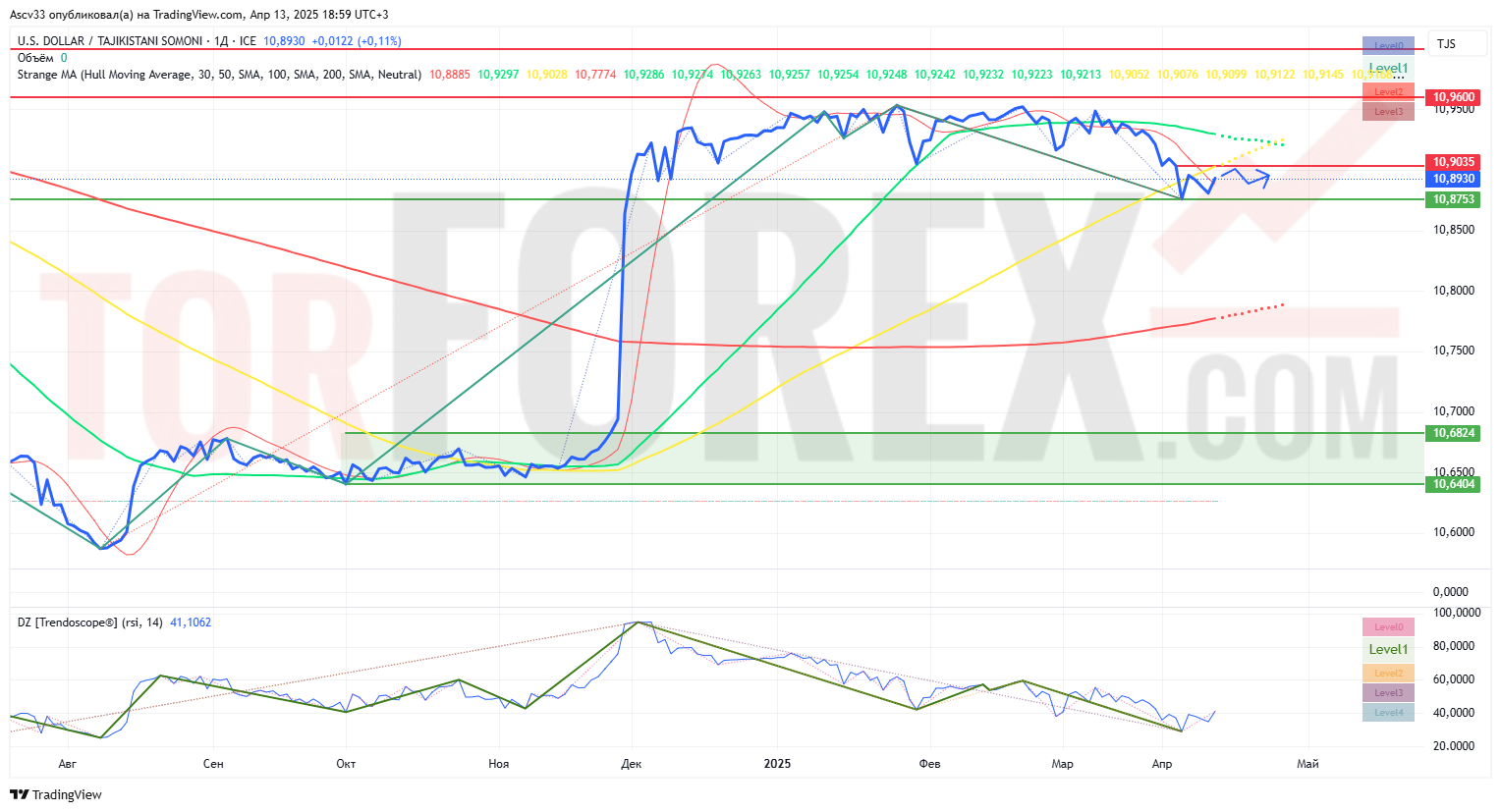
Task: Click the blue forecast arrow on the price chart
Action: tap(1246, 177)
